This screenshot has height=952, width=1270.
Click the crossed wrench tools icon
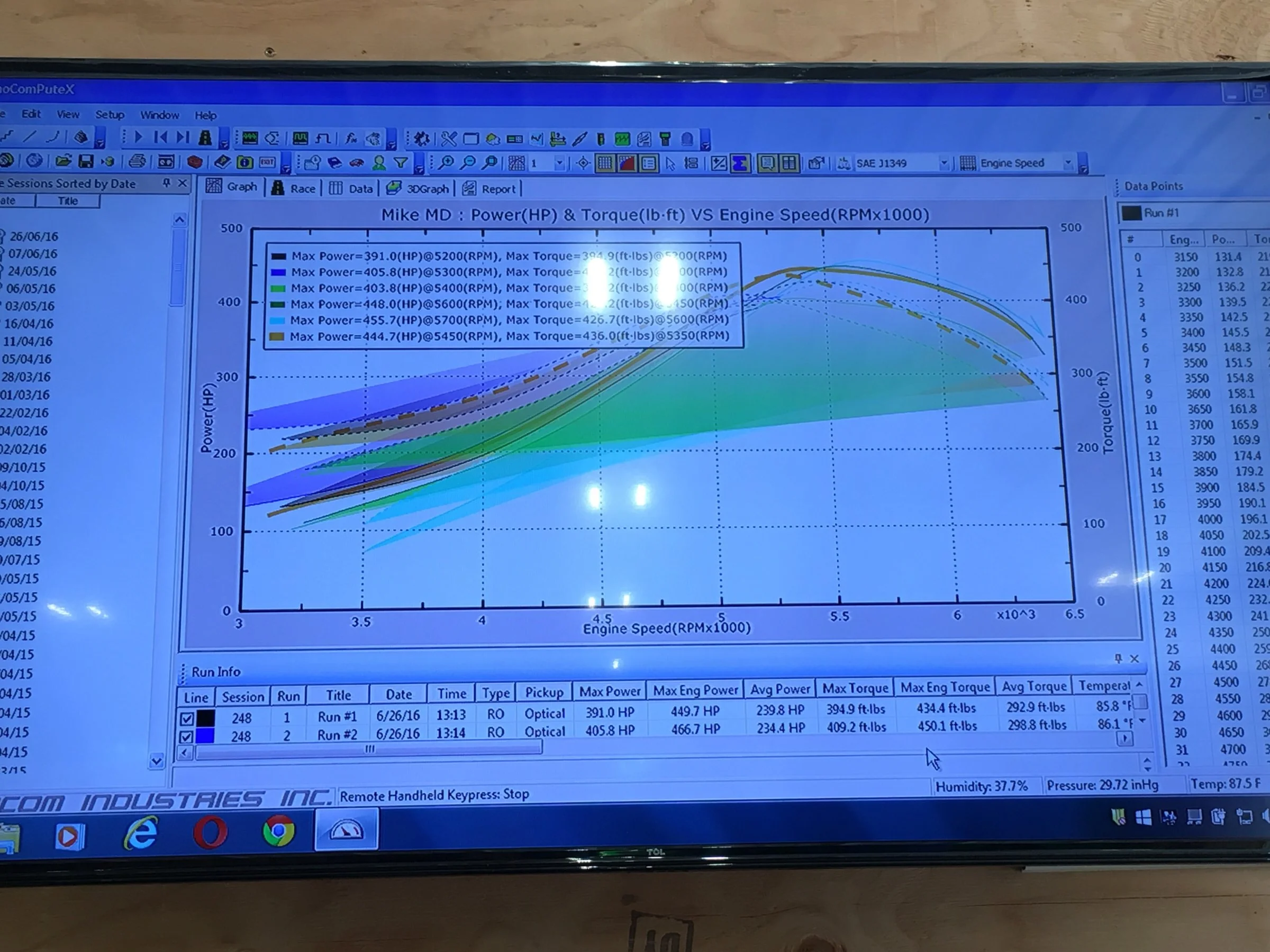[x=448, y=139]
